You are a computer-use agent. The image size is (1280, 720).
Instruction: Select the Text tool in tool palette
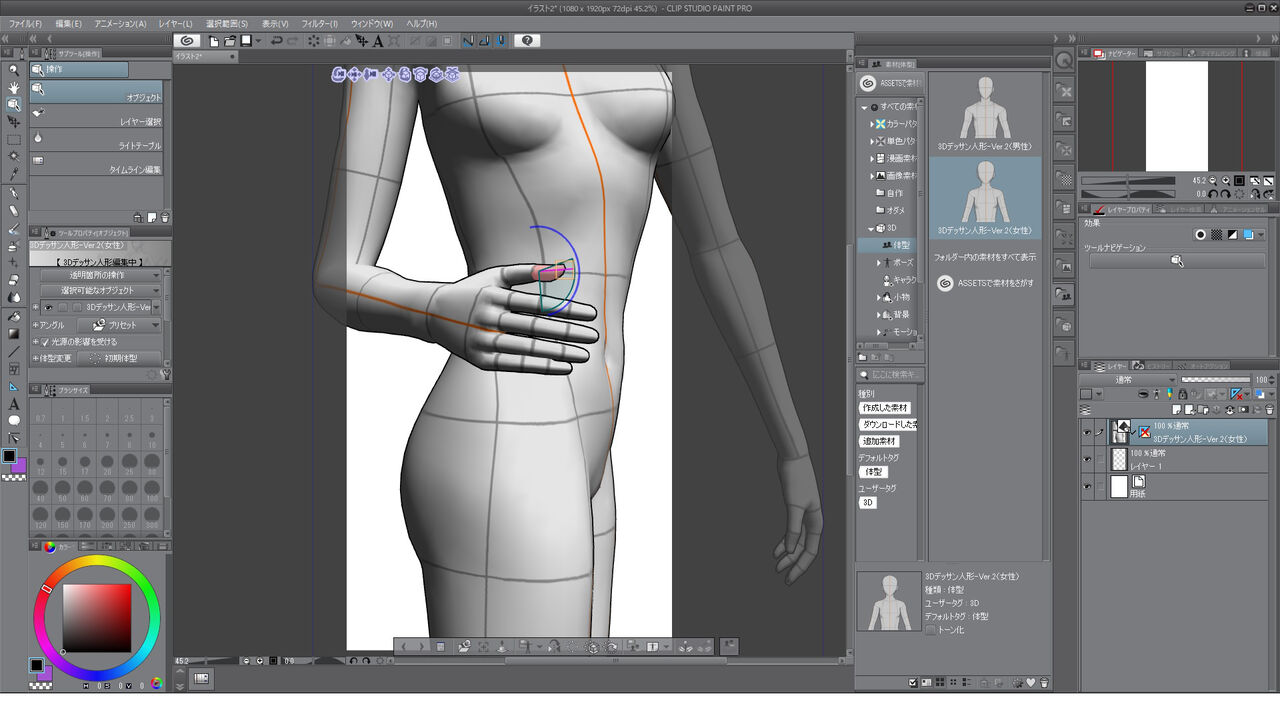(14, 403)
